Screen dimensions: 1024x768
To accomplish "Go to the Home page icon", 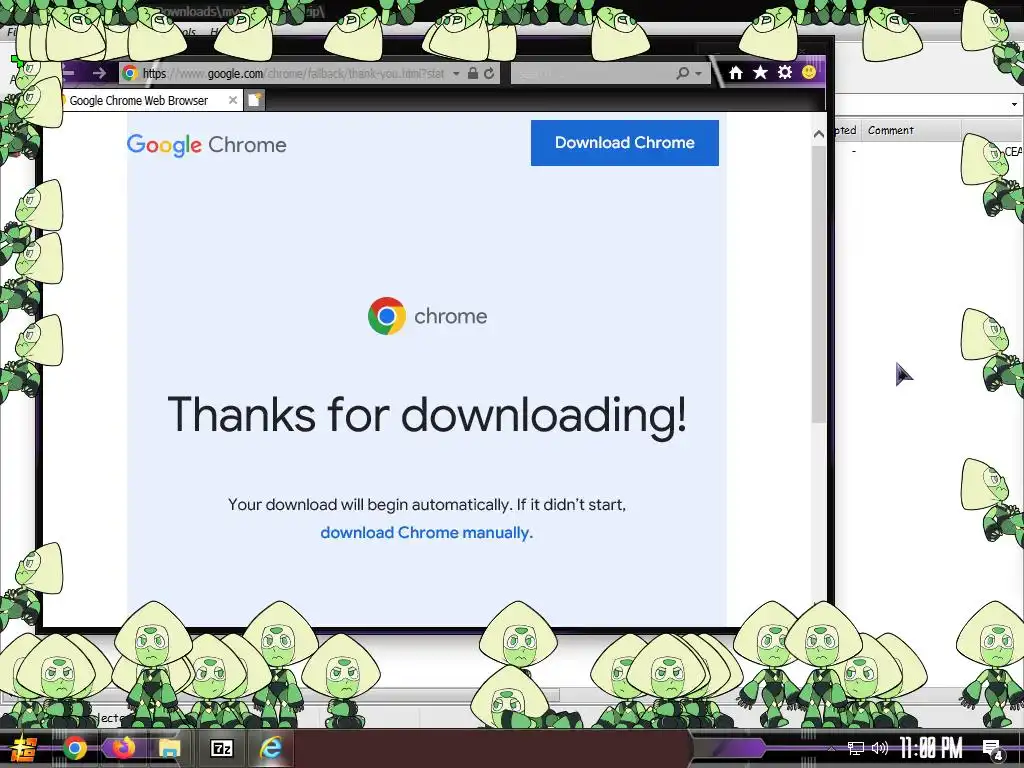I will click(x=736, y=72).
